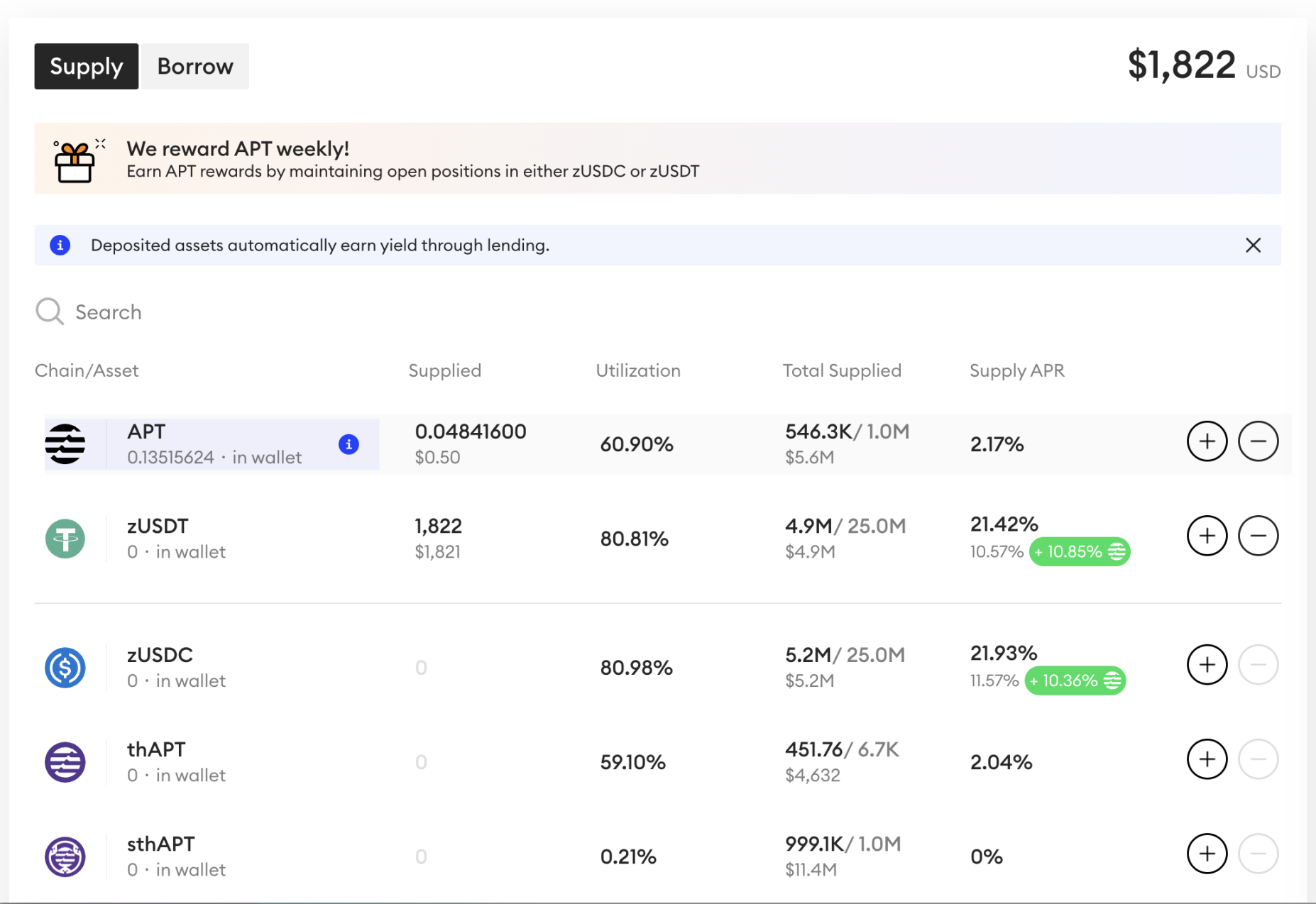Viewport: 1316px width, 904px height.
Task: Click the 0.21% utilization value
Action: click(x=628, y=856)
